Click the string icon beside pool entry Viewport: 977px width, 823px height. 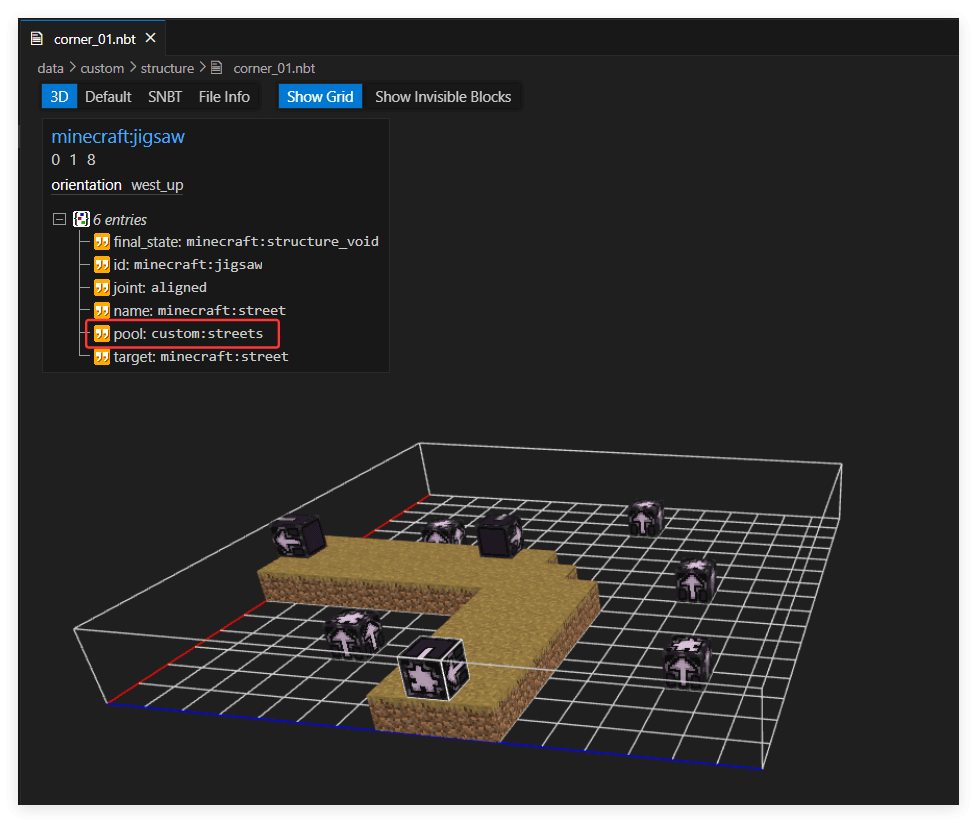click(102, 334)
